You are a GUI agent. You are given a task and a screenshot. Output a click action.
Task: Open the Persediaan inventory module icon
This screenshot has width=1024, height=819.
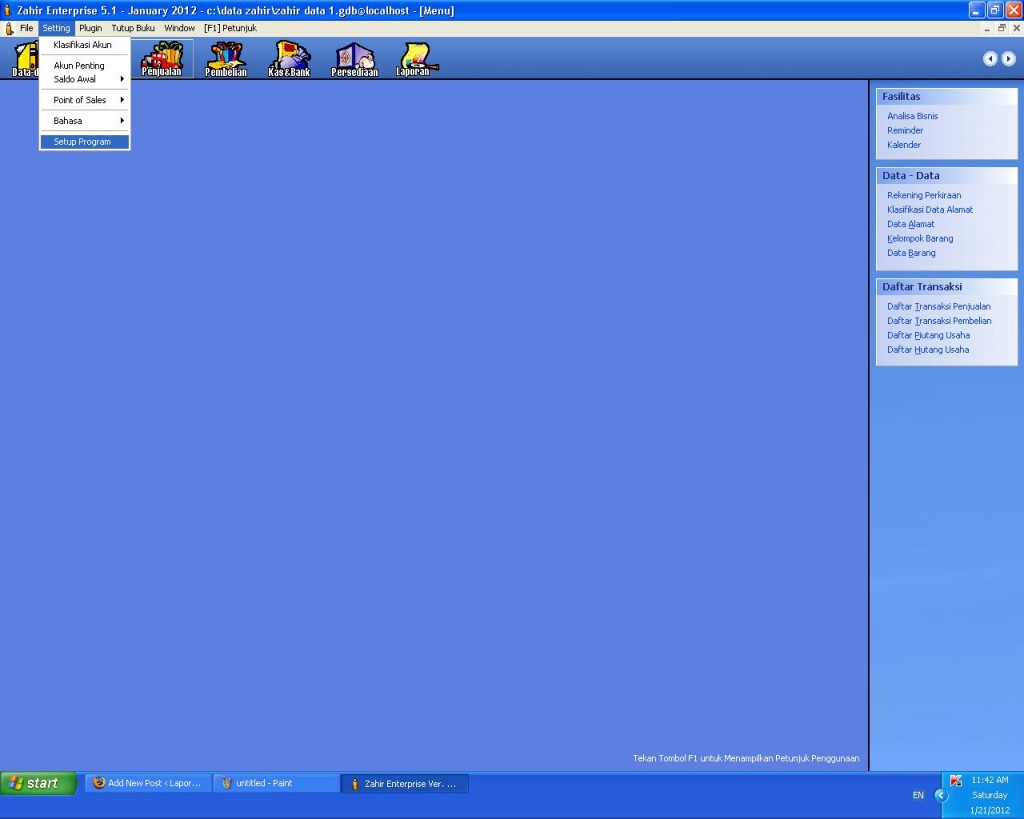pyautogui.click(x=354, y=58)
